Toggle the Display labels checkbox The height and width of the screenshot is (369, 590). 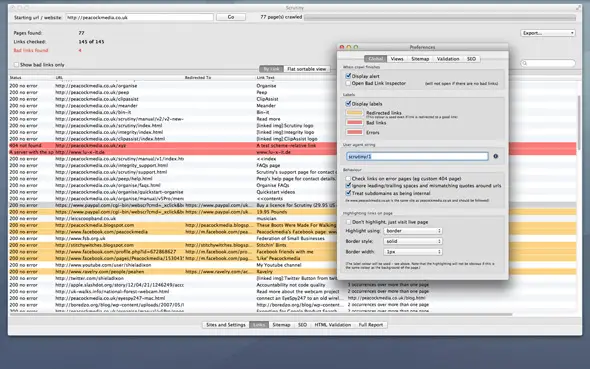[x=348, y=103]
